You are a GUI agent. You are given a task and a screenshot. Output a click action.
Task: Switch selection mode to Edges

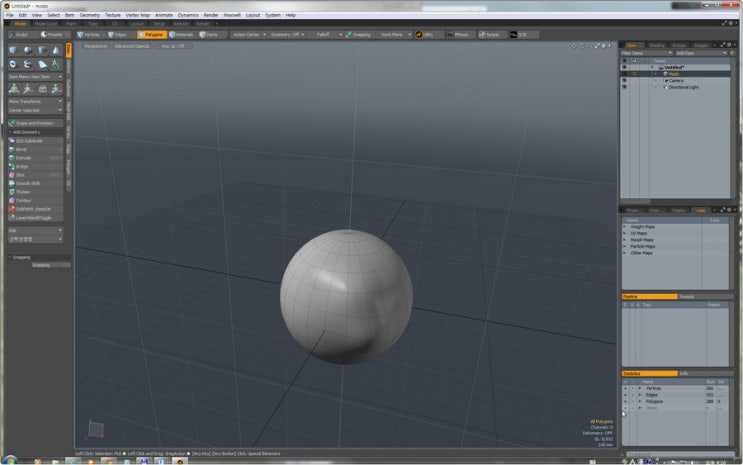118,35
